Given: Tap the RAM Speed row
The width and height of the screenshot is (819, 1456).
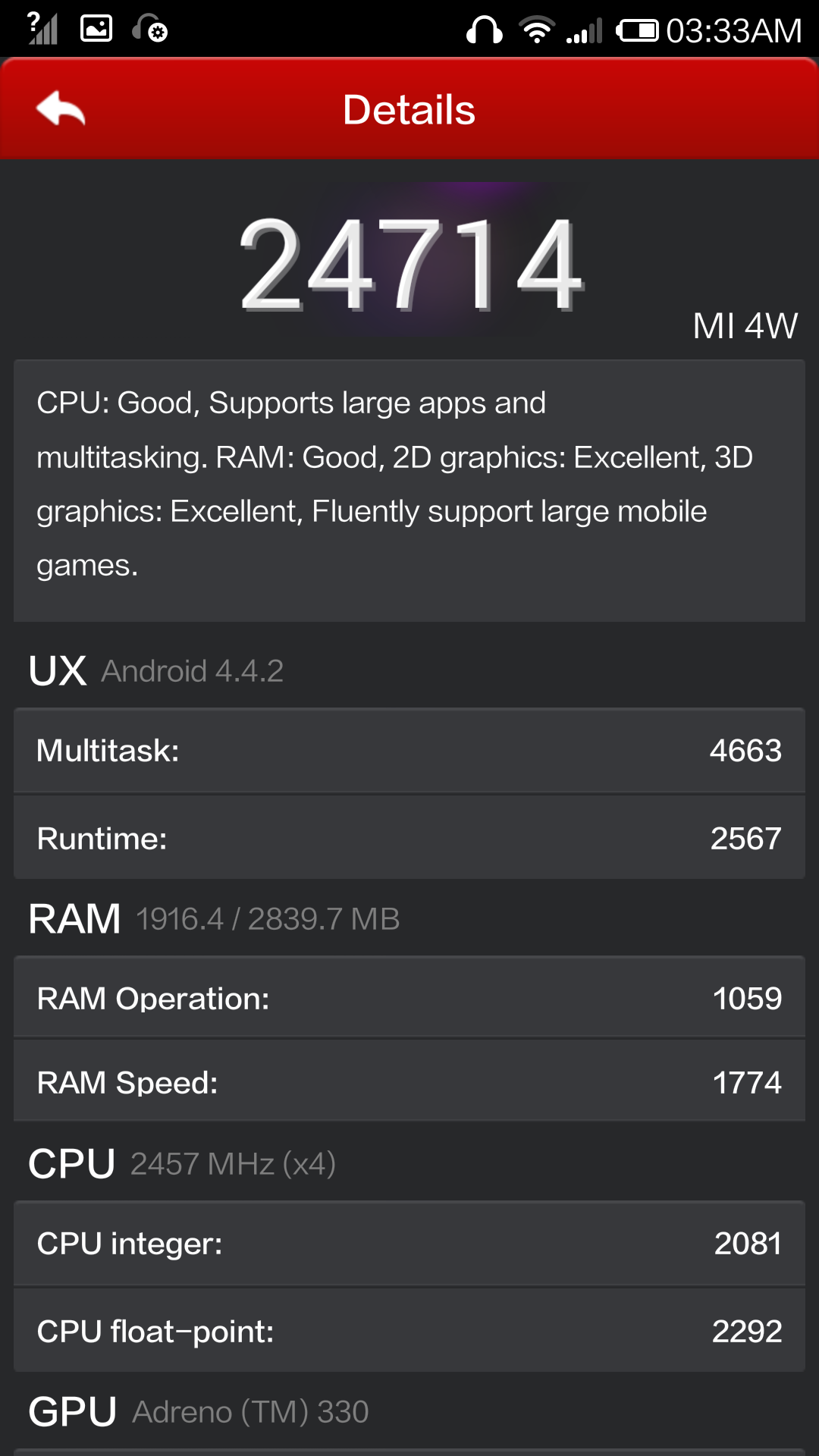Looking at the screenshot, I should click(409, 1082).
